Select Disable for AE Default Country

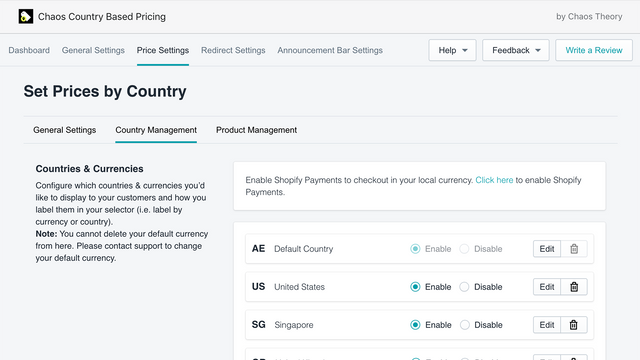point(464,249)
